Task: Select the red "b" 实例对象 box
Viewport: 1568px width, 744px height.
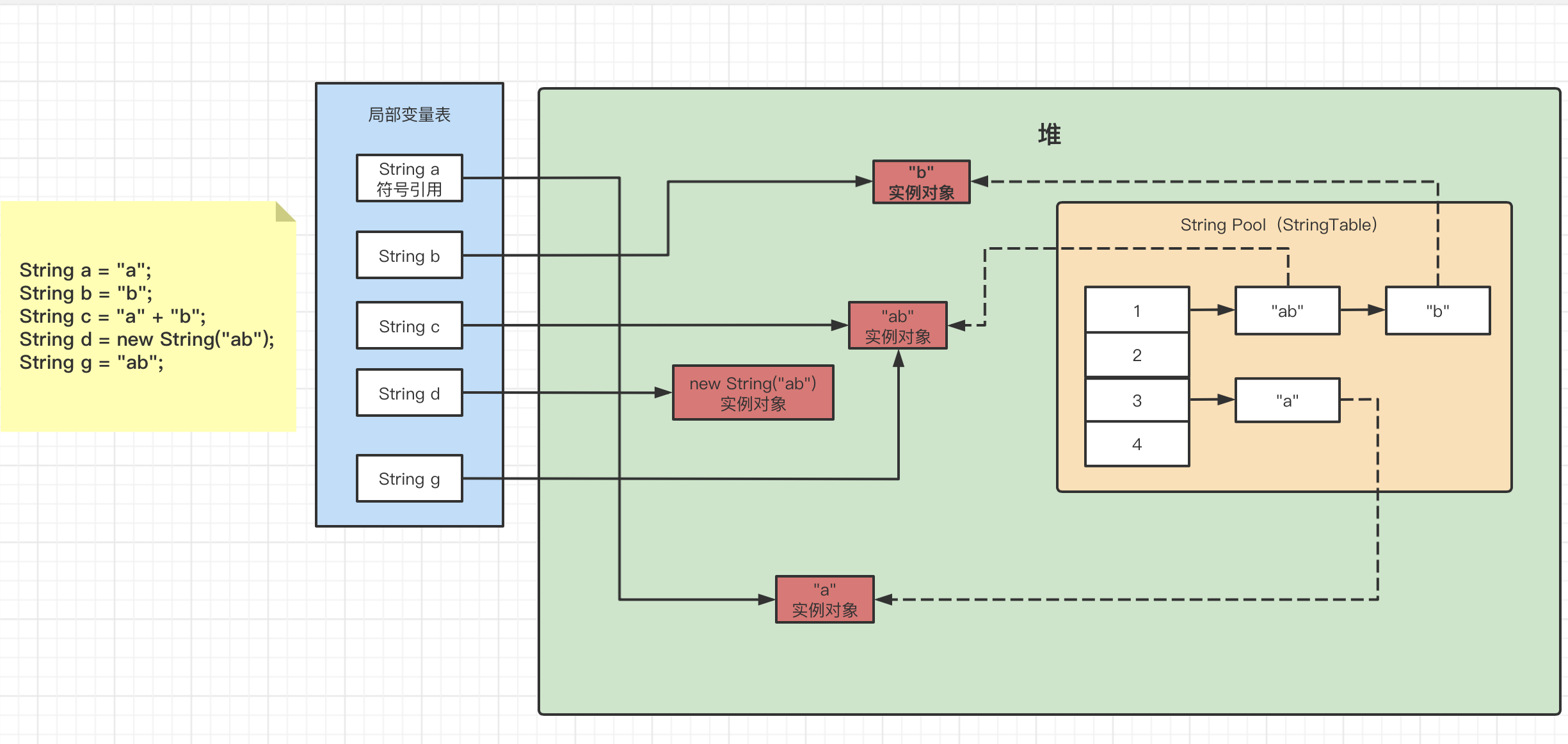Action: [x=922, y=182]
